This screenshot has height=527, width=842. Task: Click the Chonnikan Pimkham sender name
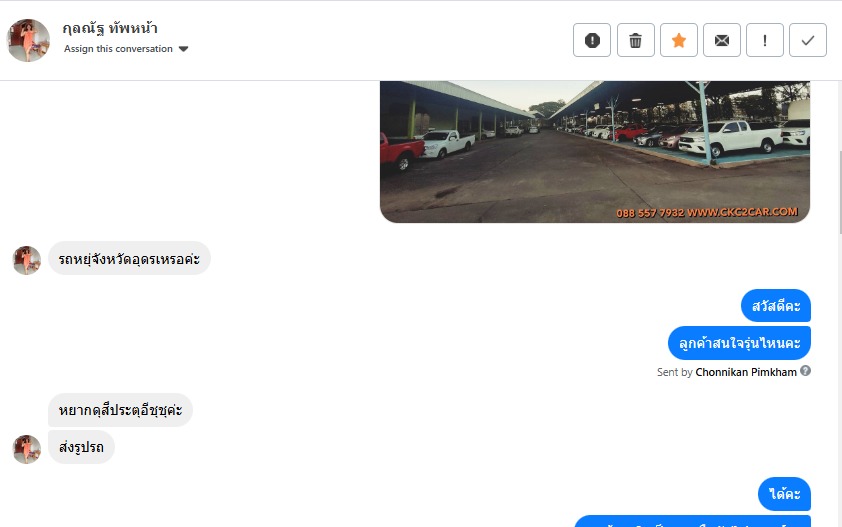(746, 372)
